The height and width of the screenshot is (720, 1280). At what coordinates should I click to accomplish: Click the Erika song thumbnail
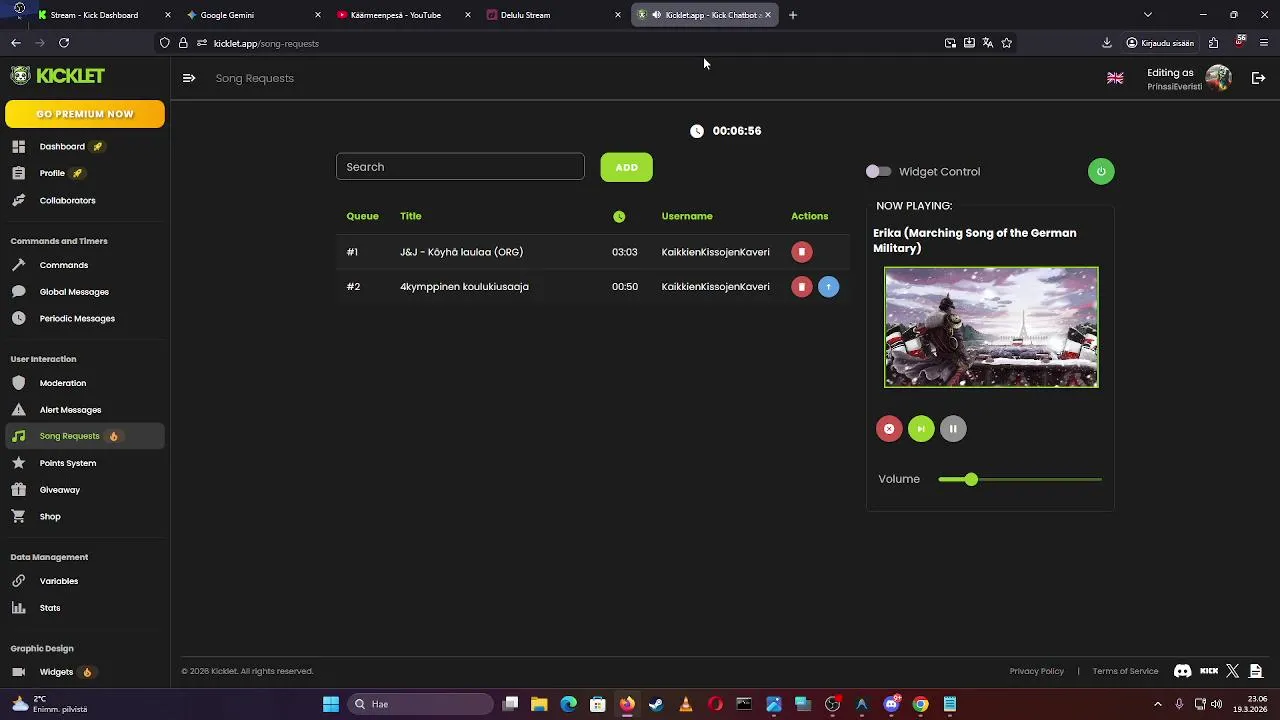pyautogui.click(x=991, y=327)
